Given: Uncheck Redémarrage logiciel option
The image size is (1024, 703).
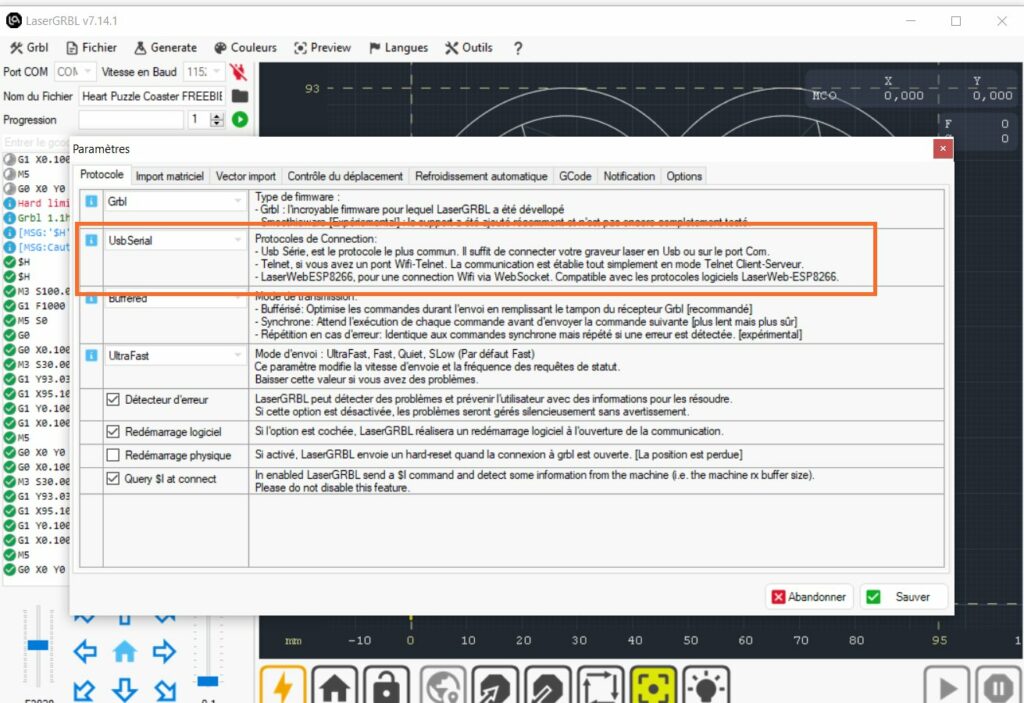Looking at the screenshot, I should (114, 432).
